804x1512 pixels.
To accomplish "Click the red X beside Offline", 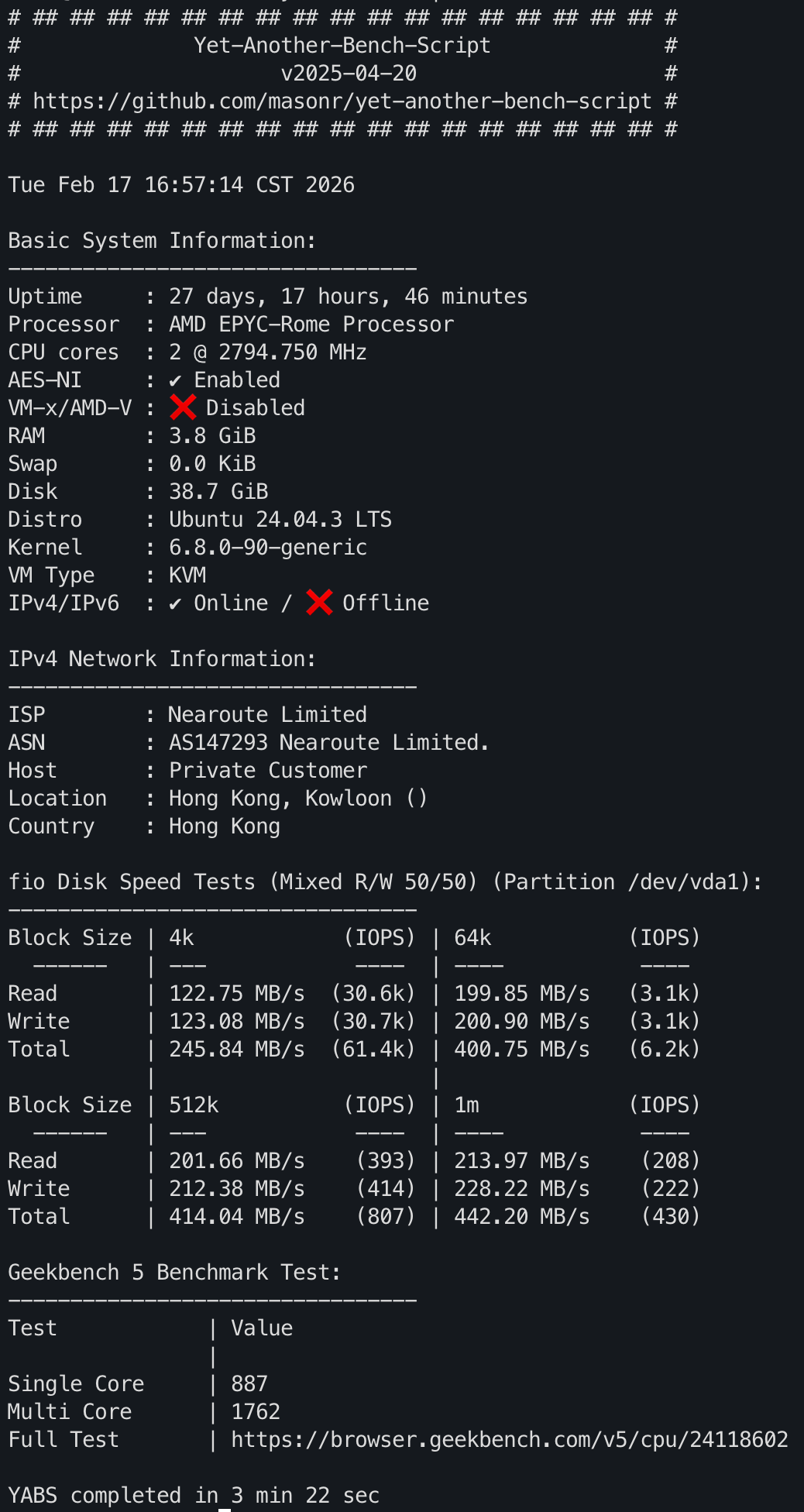I will (x=319, y=603).
